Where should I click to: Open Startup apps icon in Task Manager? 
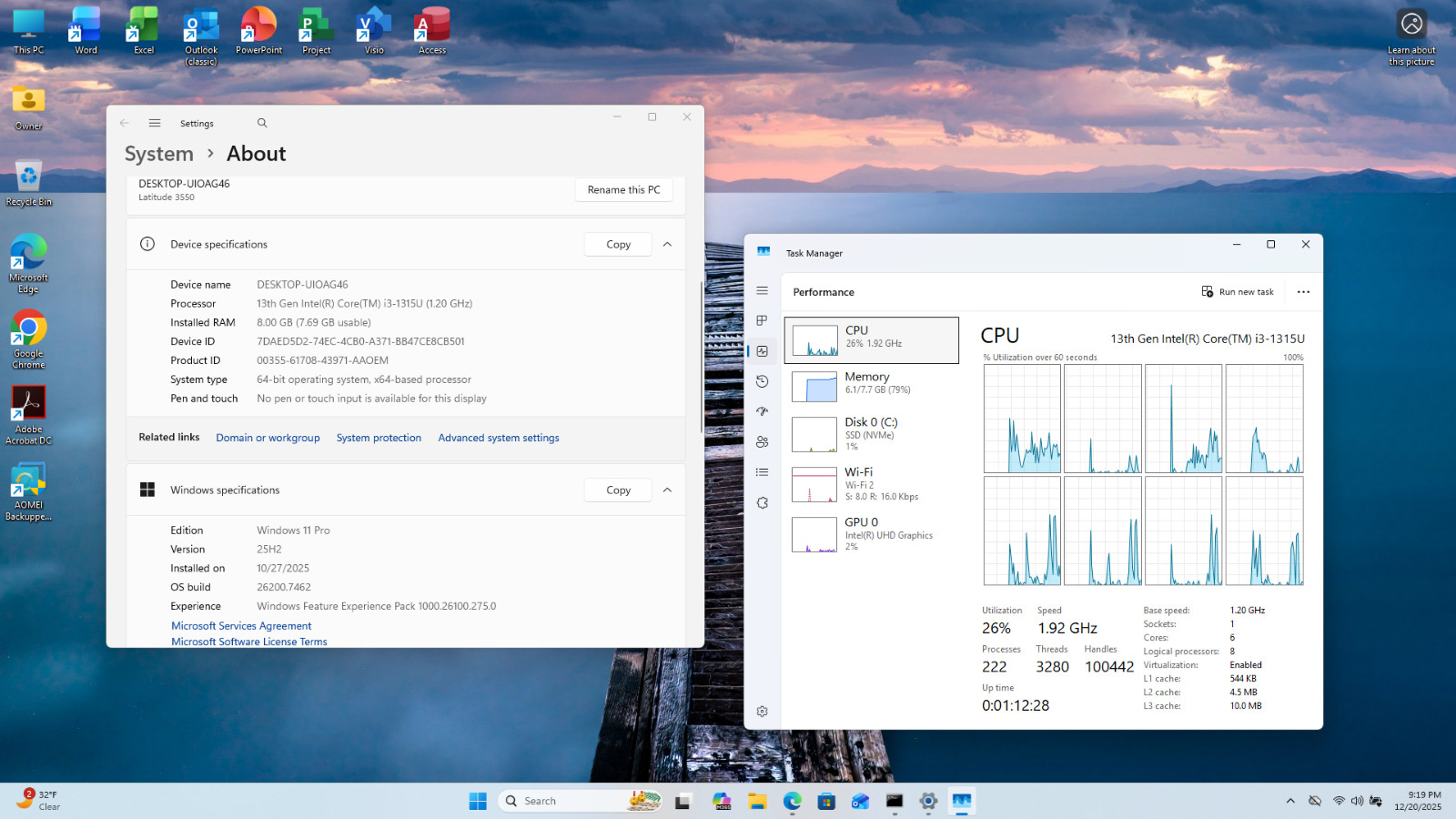point(762,411)
